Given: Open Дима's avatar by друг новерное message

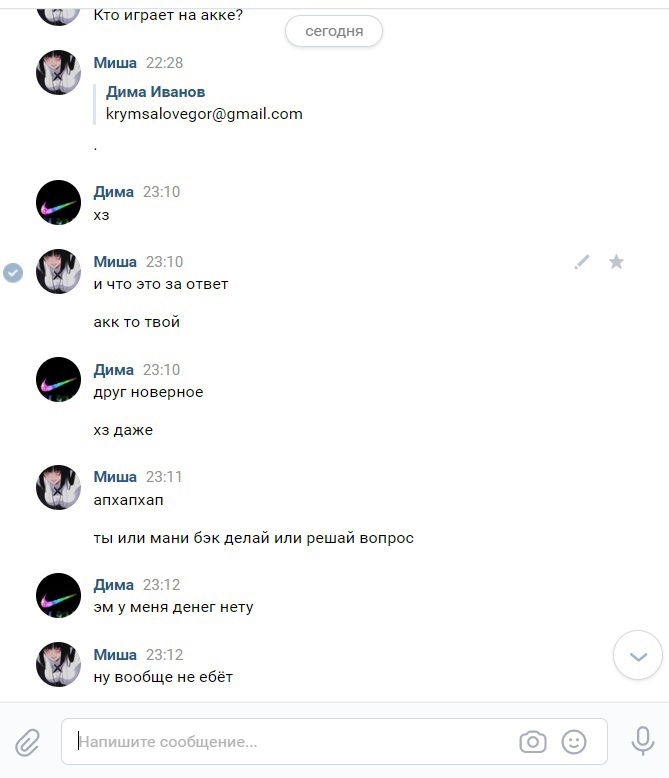Looking at the screenshot, I should [x=59, y=380].
